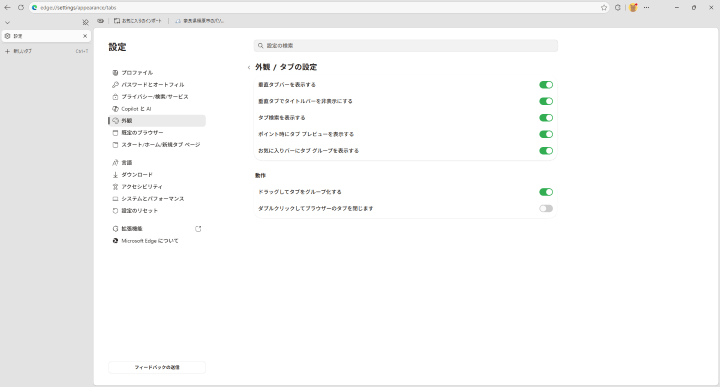Click the 動作 section heading
This screenshot has height=387, width=720.
(x=260, y=175)
